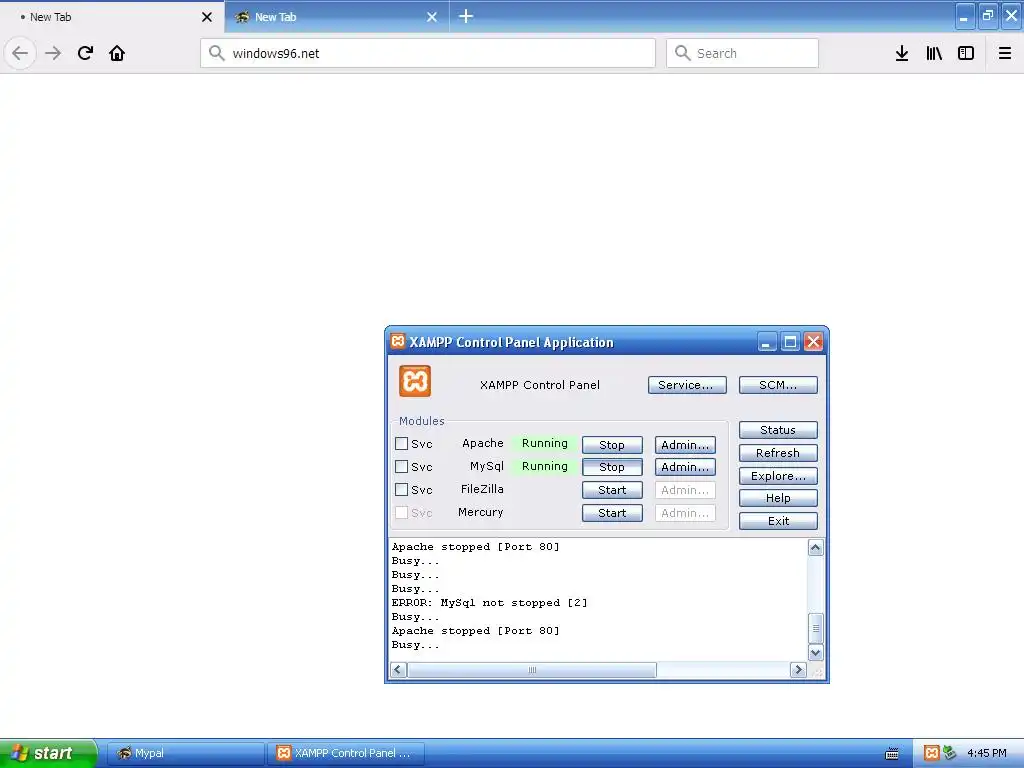Select XAMPP Control Panel taskbar button
This screenshot has height=768, width=1024.
pyautogui.click(x=346, y=753)
